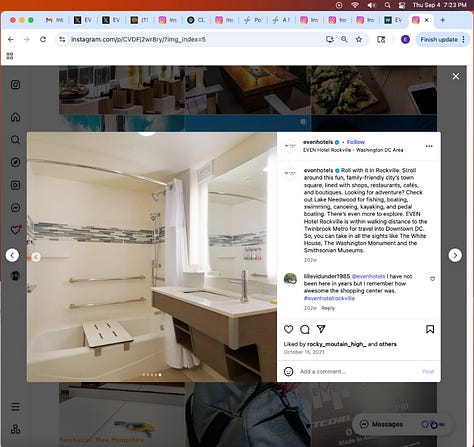
Task: Open Instagram home from sidebar
Action: pos(15,117)
